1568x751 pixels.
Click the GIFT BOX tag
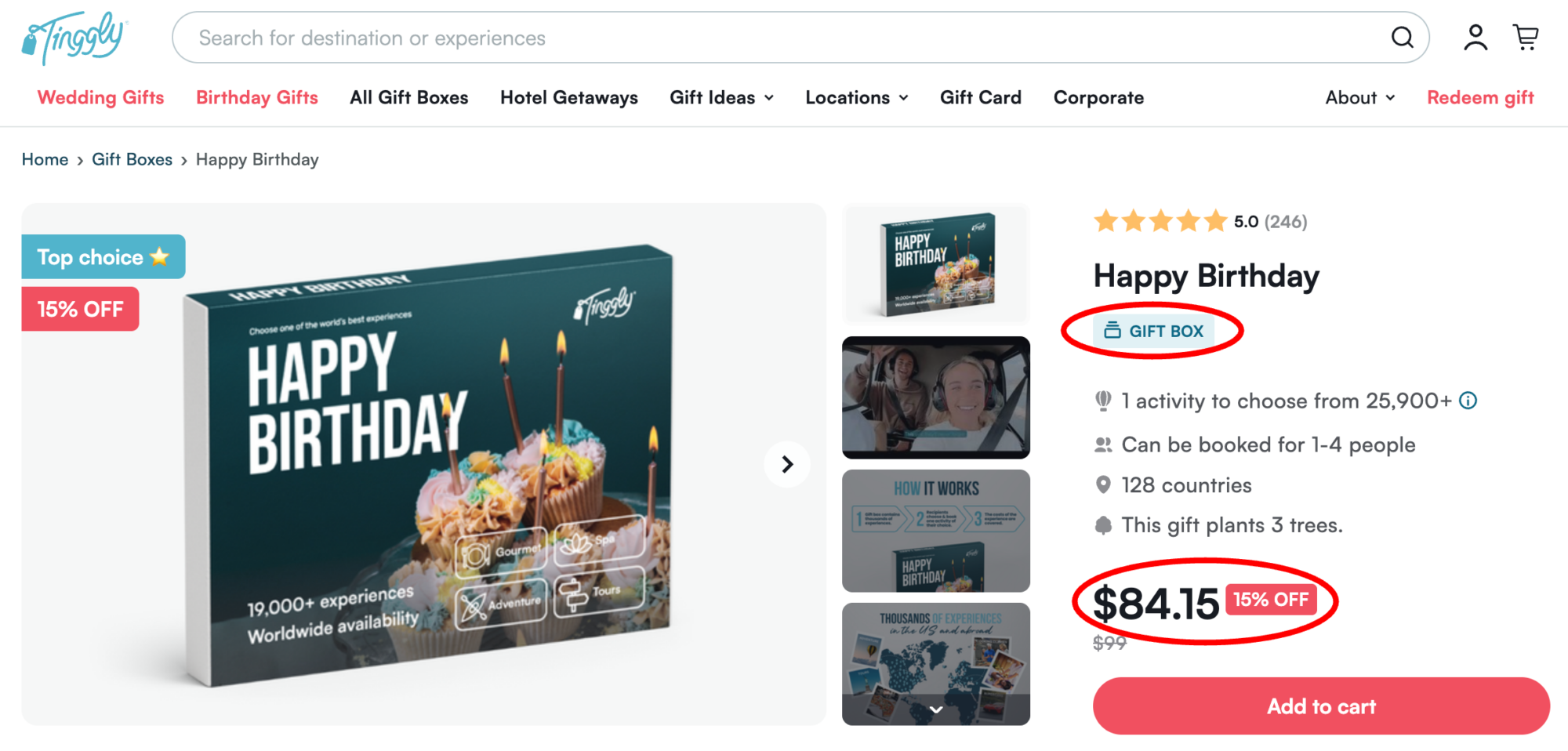coord(1153,331)
